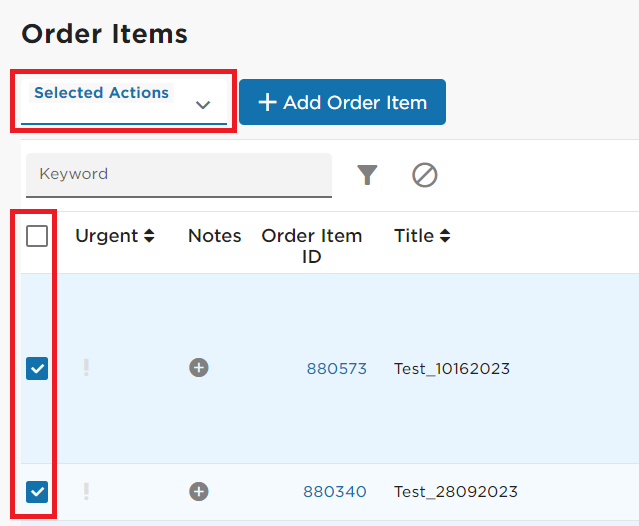
Task: Click the filter funnel icon
Action: click(367, 175)
